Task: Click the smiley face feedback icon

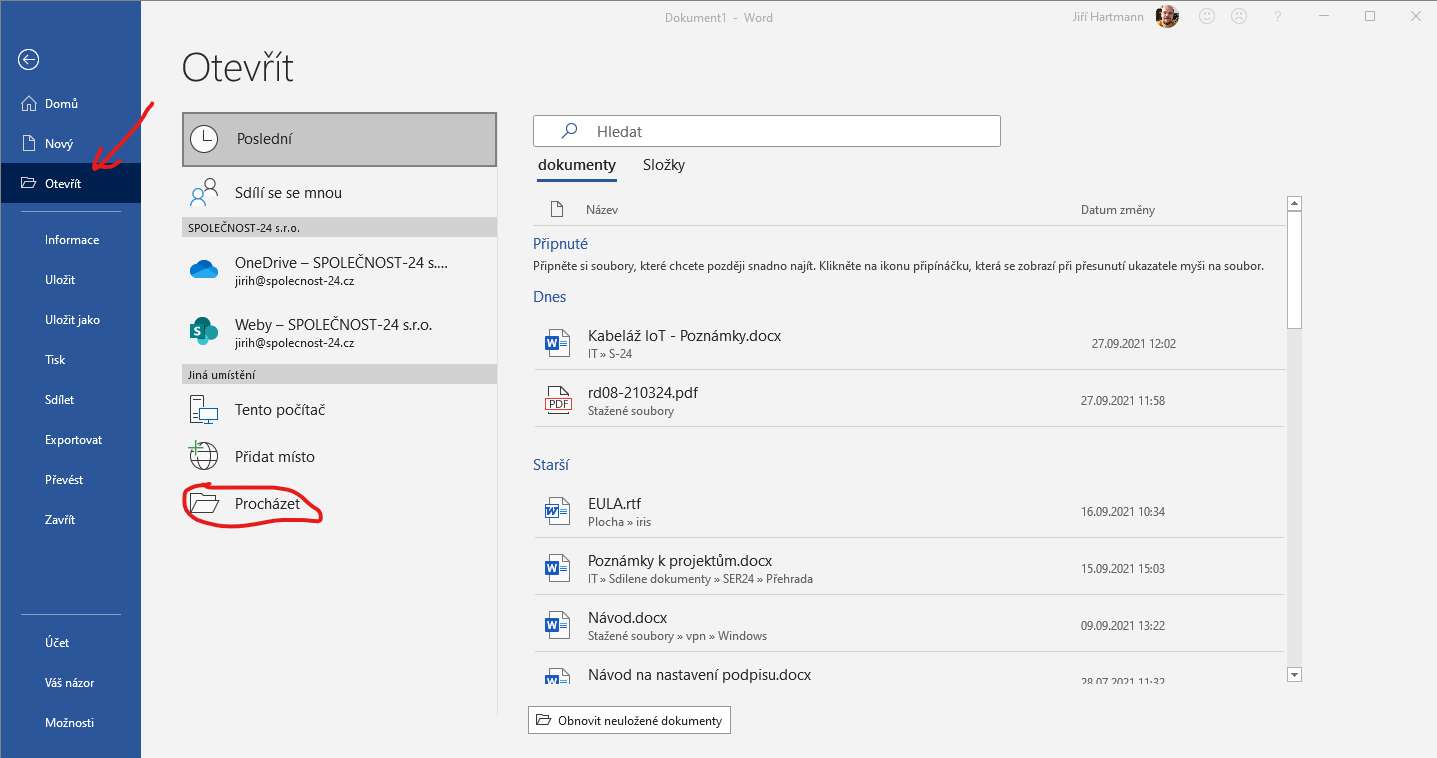Action: tap(1207, 17)
